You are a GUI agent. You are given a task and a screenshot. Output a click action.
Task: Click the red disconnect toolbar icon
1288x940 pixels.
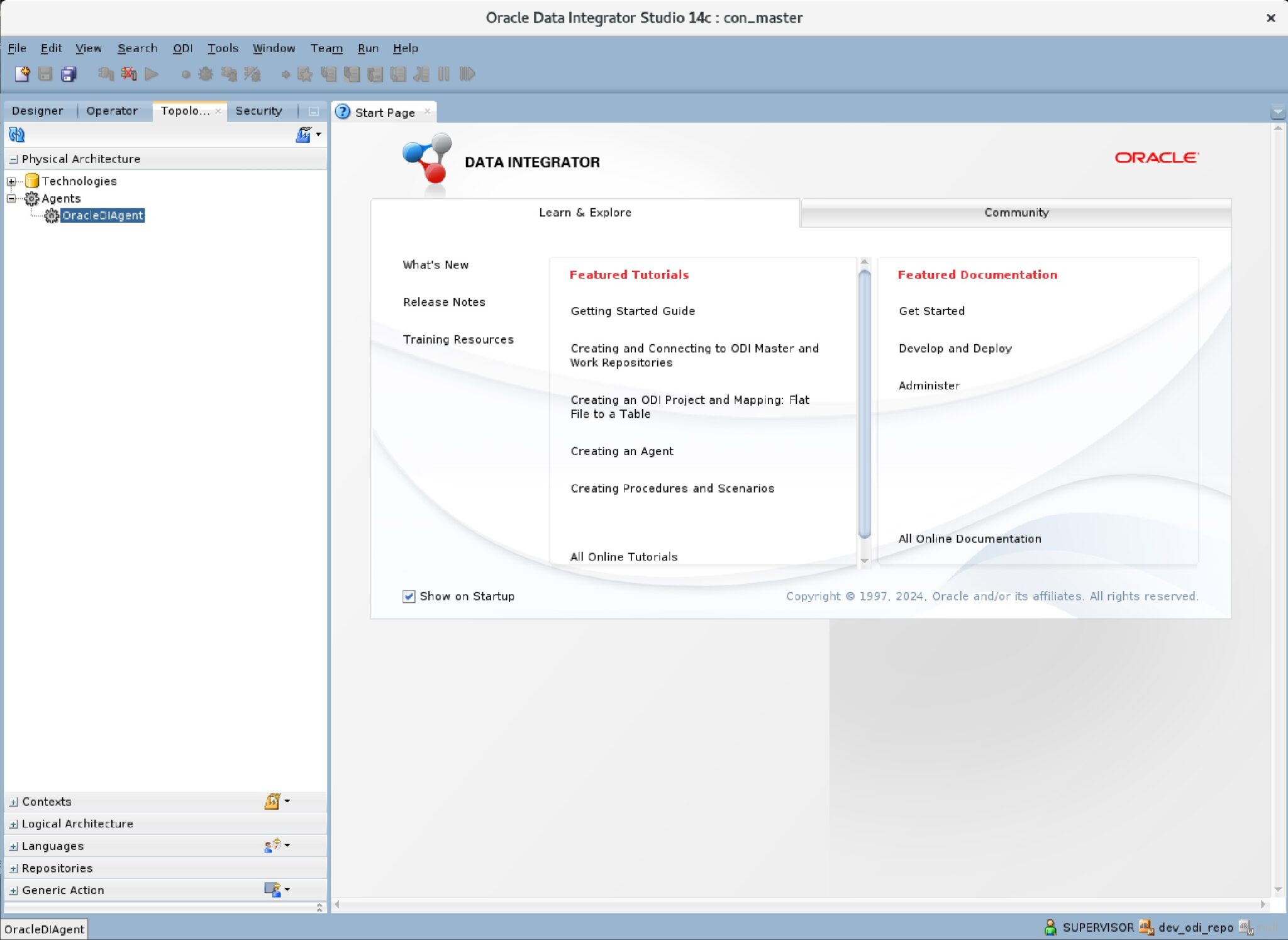pyautogui.click(x=129, y=74)
